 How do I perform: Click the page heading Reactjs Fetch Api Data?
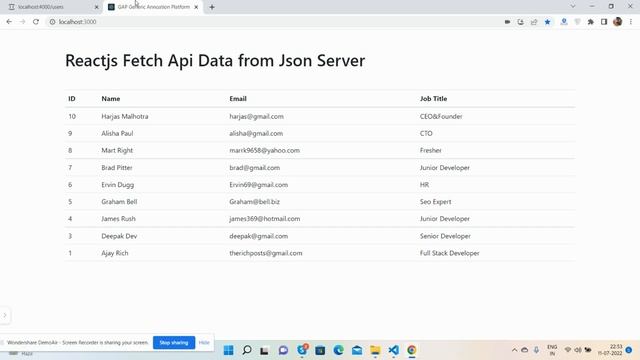pos(215,61)
